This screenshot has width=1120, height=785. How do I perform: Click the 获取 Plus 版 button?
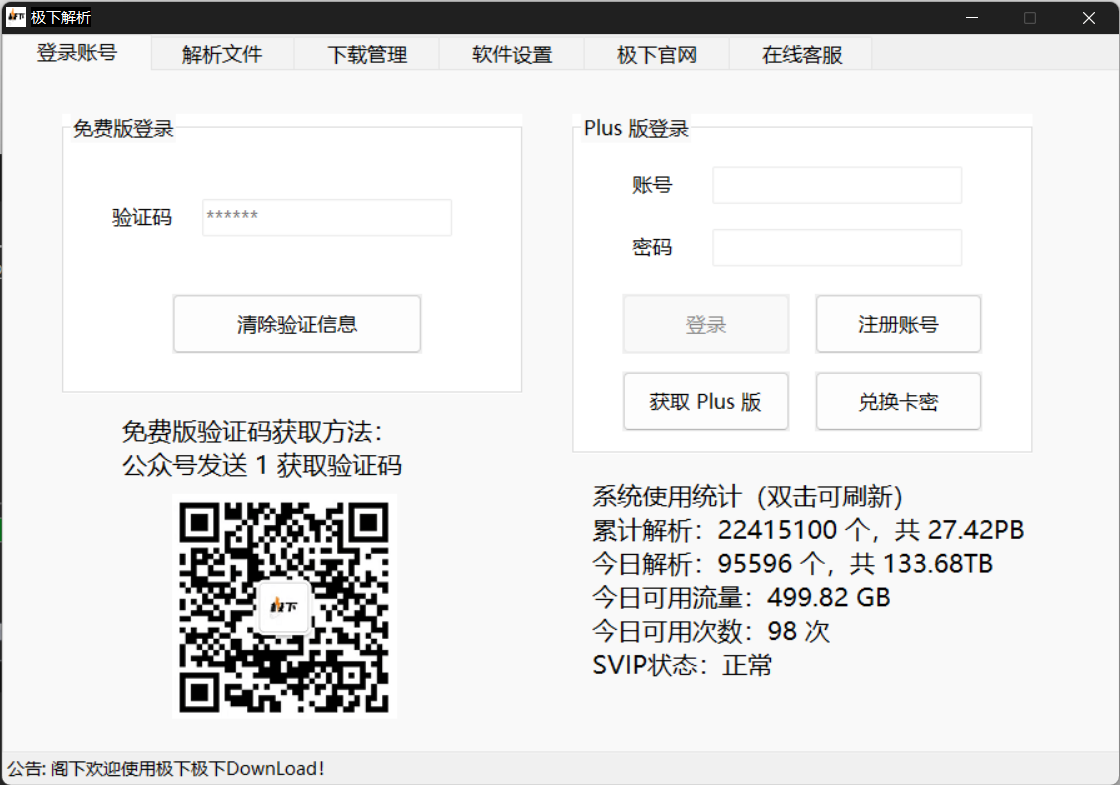706,401
